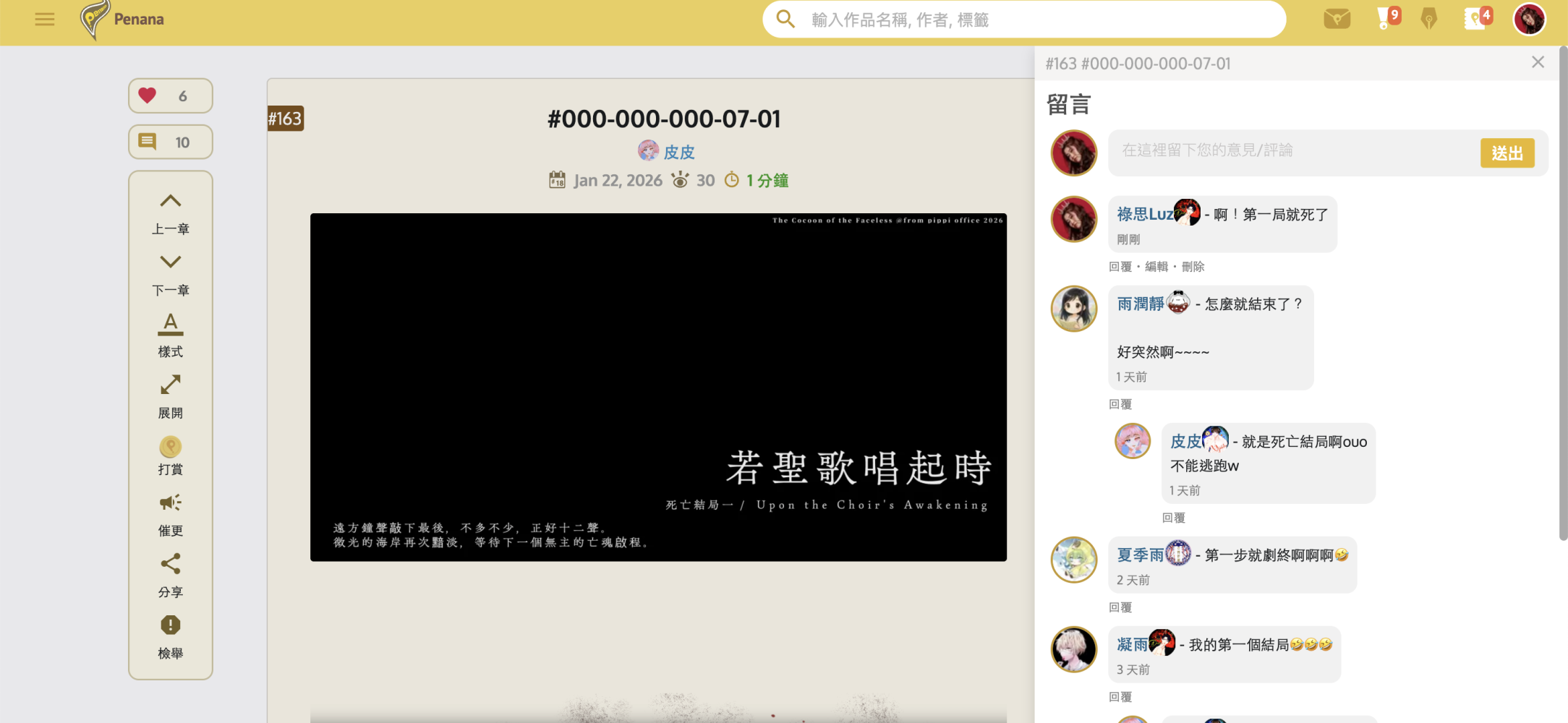Click the #163 chapter badge
The image size is (1568, 723).
click(286, 119)
